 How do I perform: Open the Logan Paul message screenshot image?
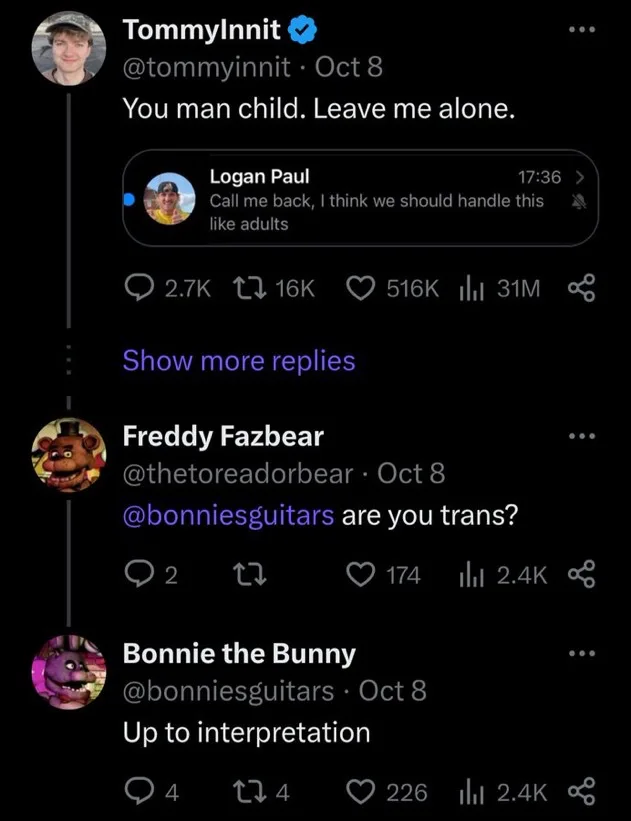[x=360, y=198]
